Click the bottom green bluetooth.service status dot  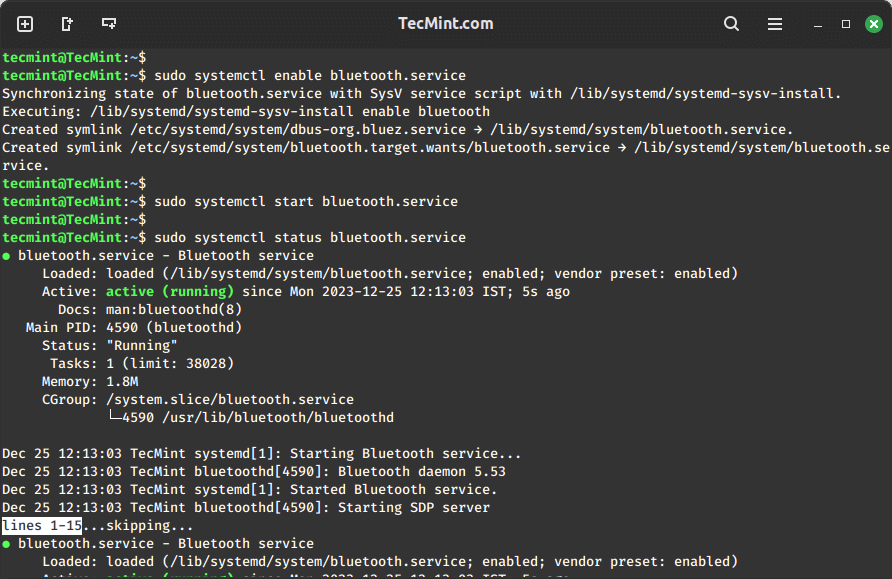point(10,543)
